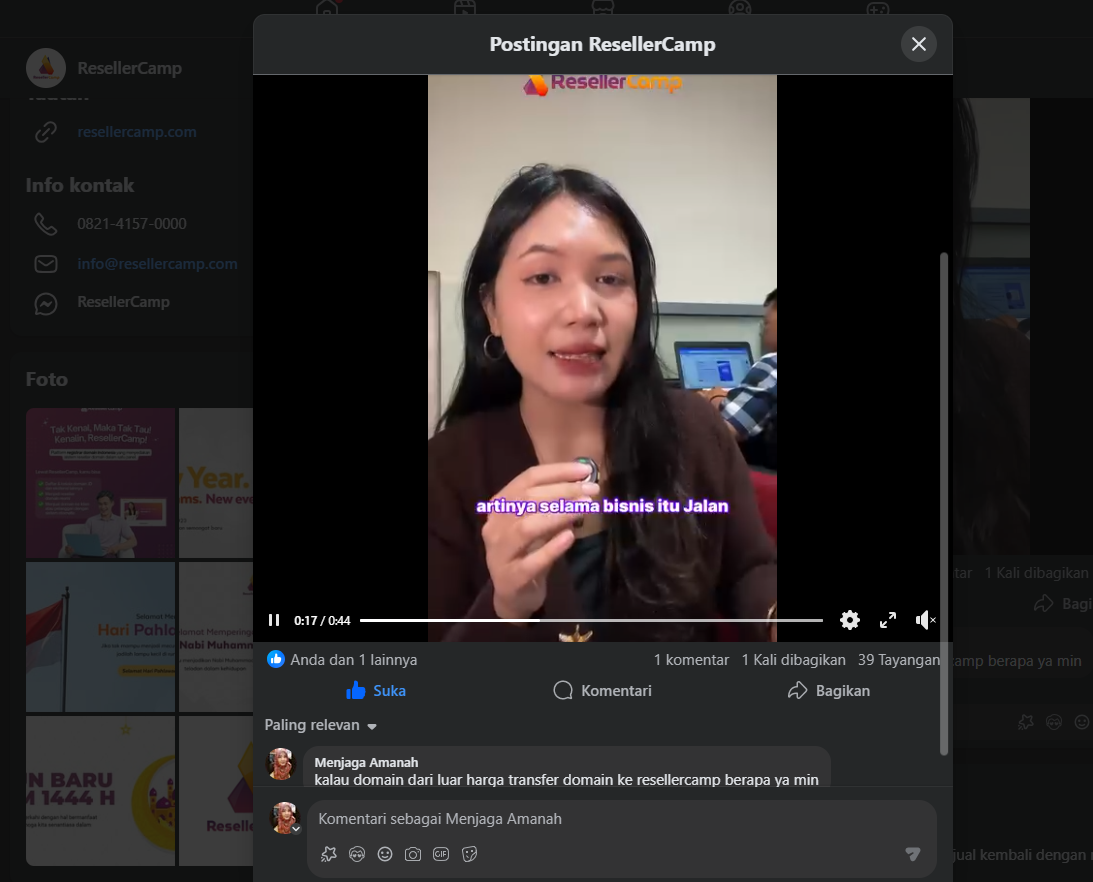Viewport: 1093px width, 882px height.
Task: Seek on the video progress bar
Action: (590, 620)
